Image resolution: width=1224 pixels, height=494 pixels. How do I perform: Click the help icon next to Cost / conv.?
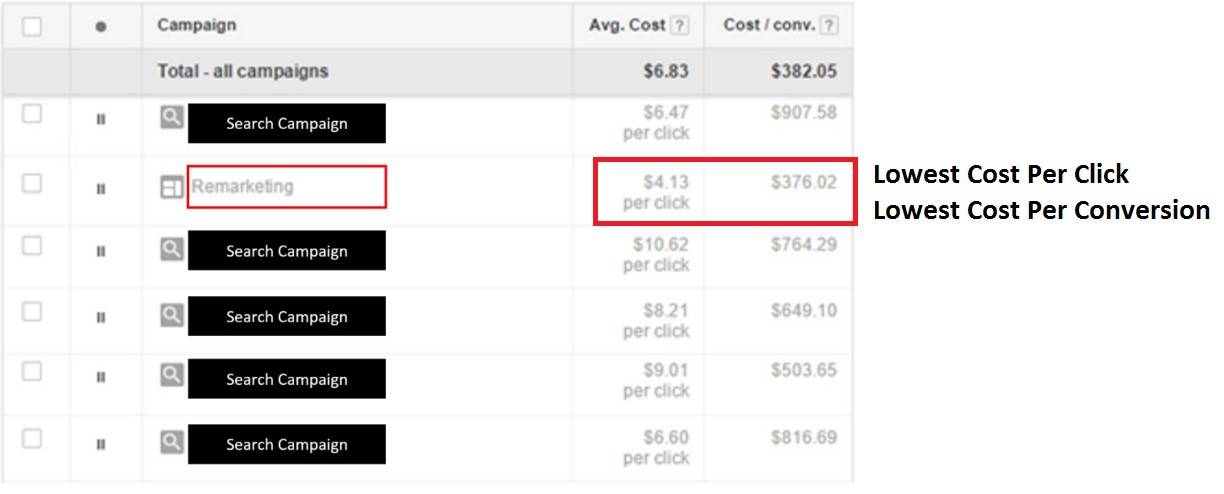pyautogui.click(x=829, y=26)
